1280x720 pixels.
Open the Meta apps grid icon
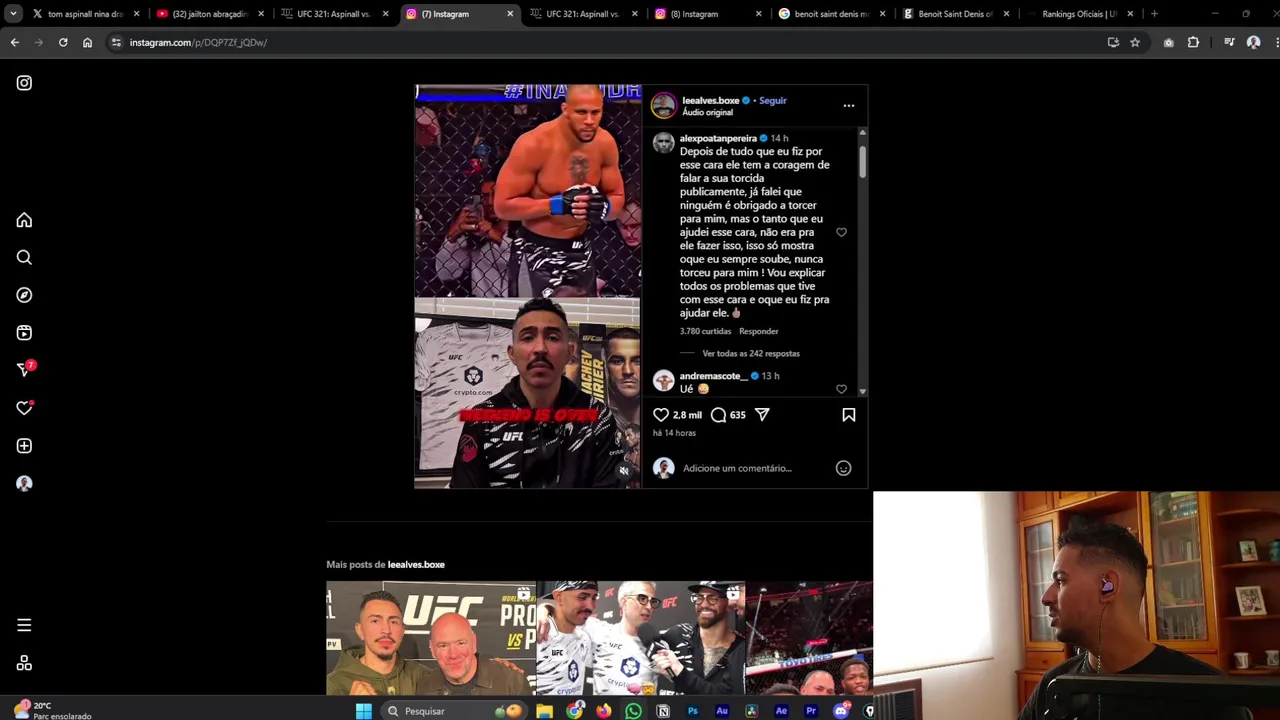coord(24,663)
